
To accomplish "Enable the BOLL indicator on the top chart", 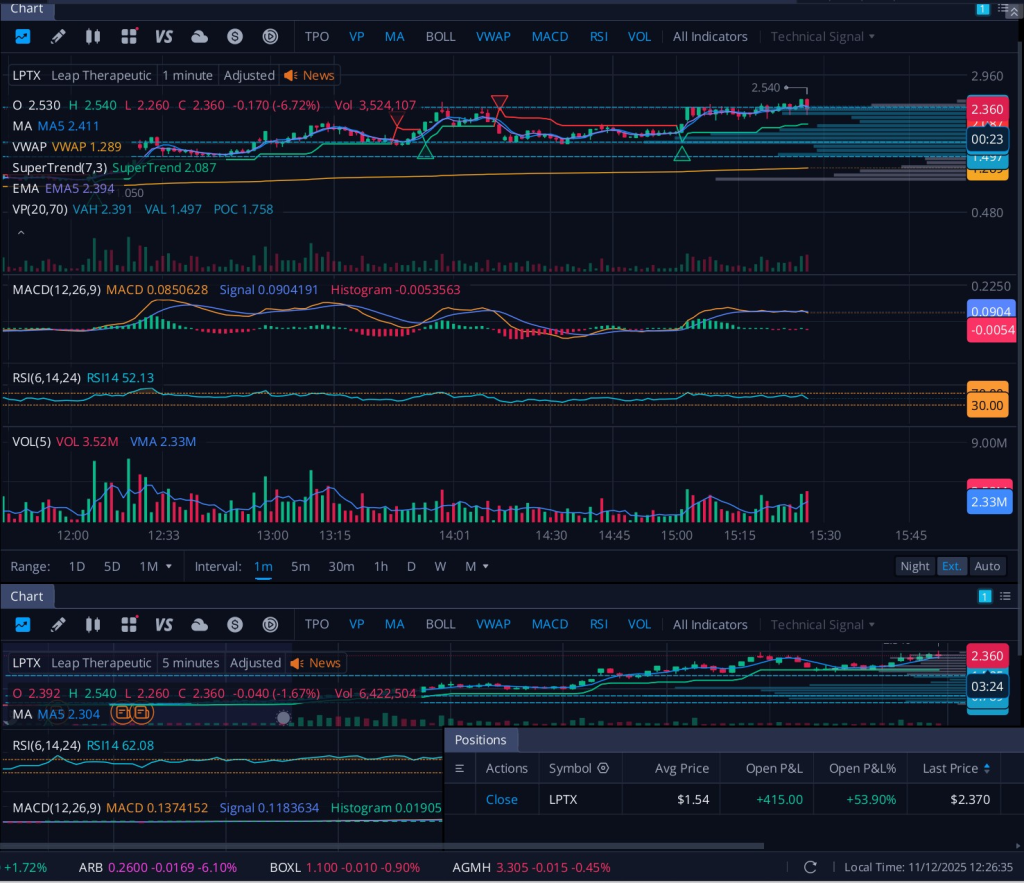I will [x=440, y=37].
